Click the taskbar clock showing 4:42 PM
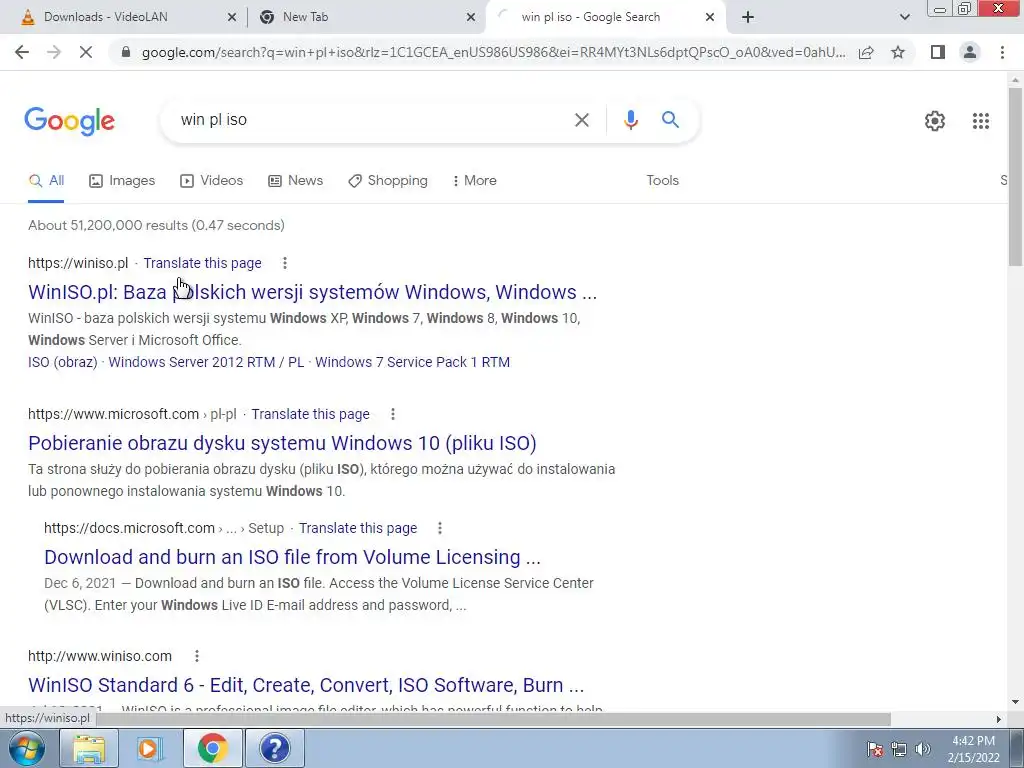 coord(973,749)
